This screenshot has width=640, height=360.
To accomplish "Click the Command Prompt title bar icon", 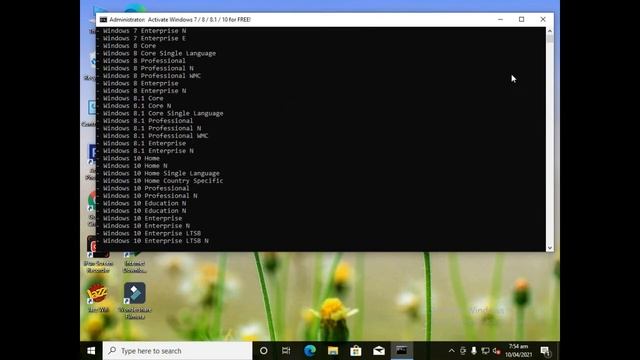I will coord(103,20).
